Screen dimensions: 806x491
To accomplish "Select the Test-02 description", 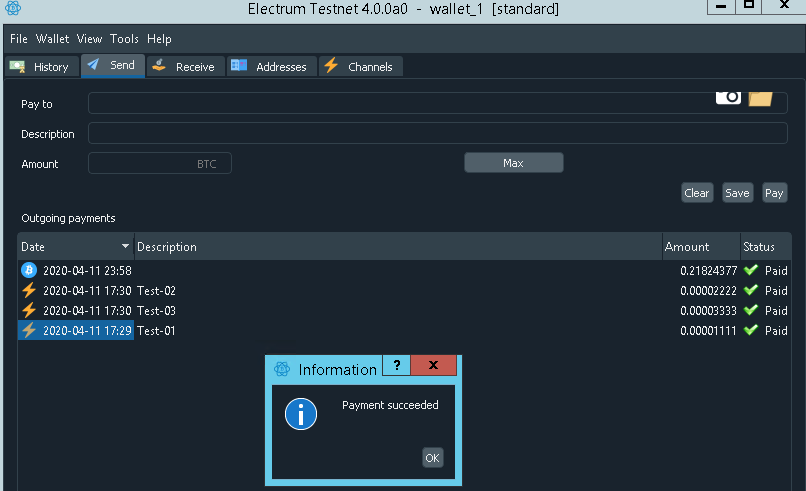I will (x=156, y=290).
